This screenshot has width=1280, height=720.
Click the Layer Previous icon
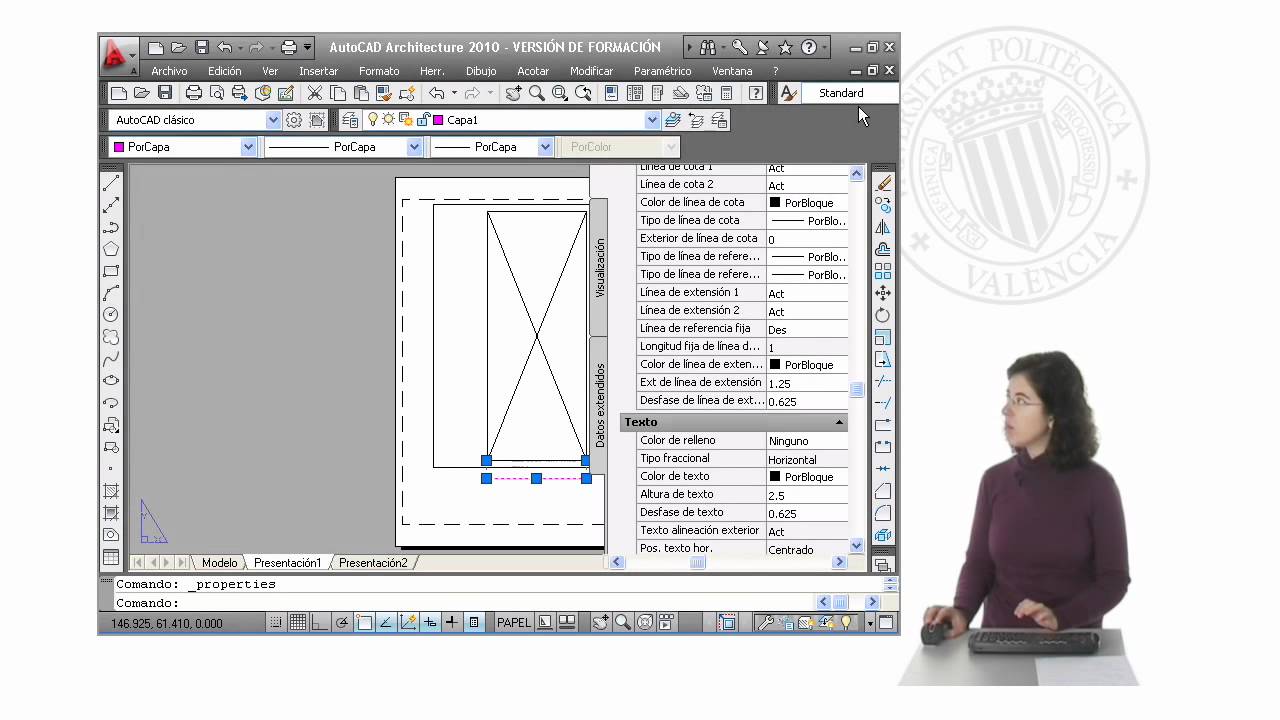click(696, 120)
